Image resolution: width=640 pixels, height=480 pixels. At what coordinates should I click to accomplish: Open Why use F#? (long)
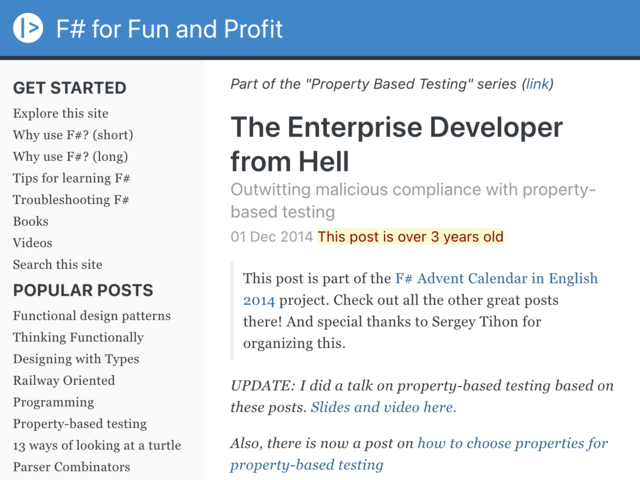point(71,156)
